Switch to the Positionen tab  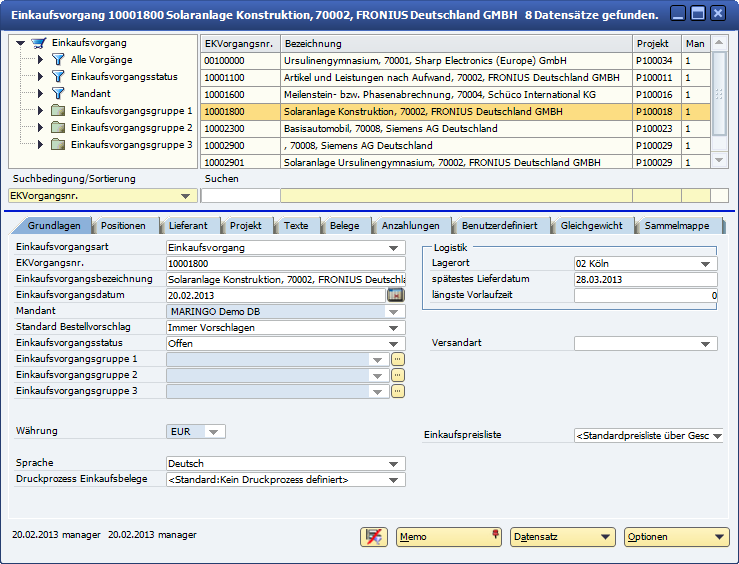click(x=129, y=226)
